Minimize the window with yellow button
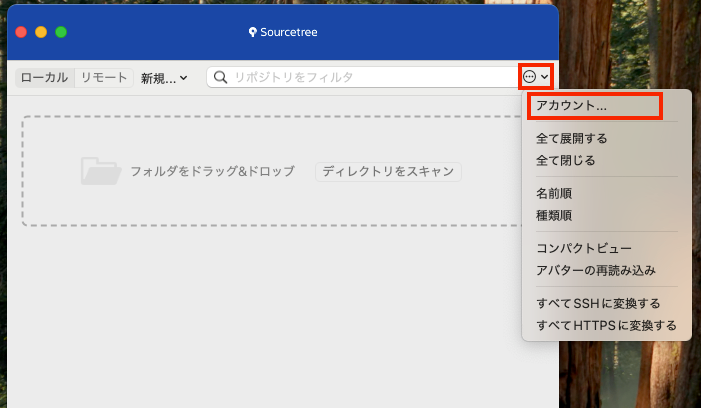Screen dimensions: 701x408 coord(41,32)
